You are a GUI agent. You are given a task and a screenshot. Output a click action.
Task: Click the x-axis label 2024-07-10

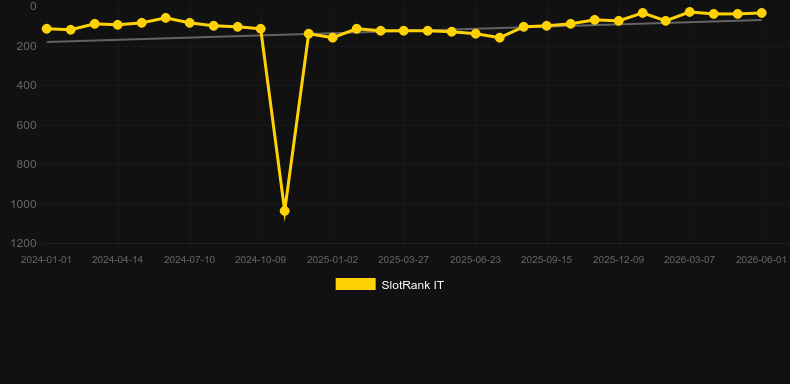coord(189,260)
